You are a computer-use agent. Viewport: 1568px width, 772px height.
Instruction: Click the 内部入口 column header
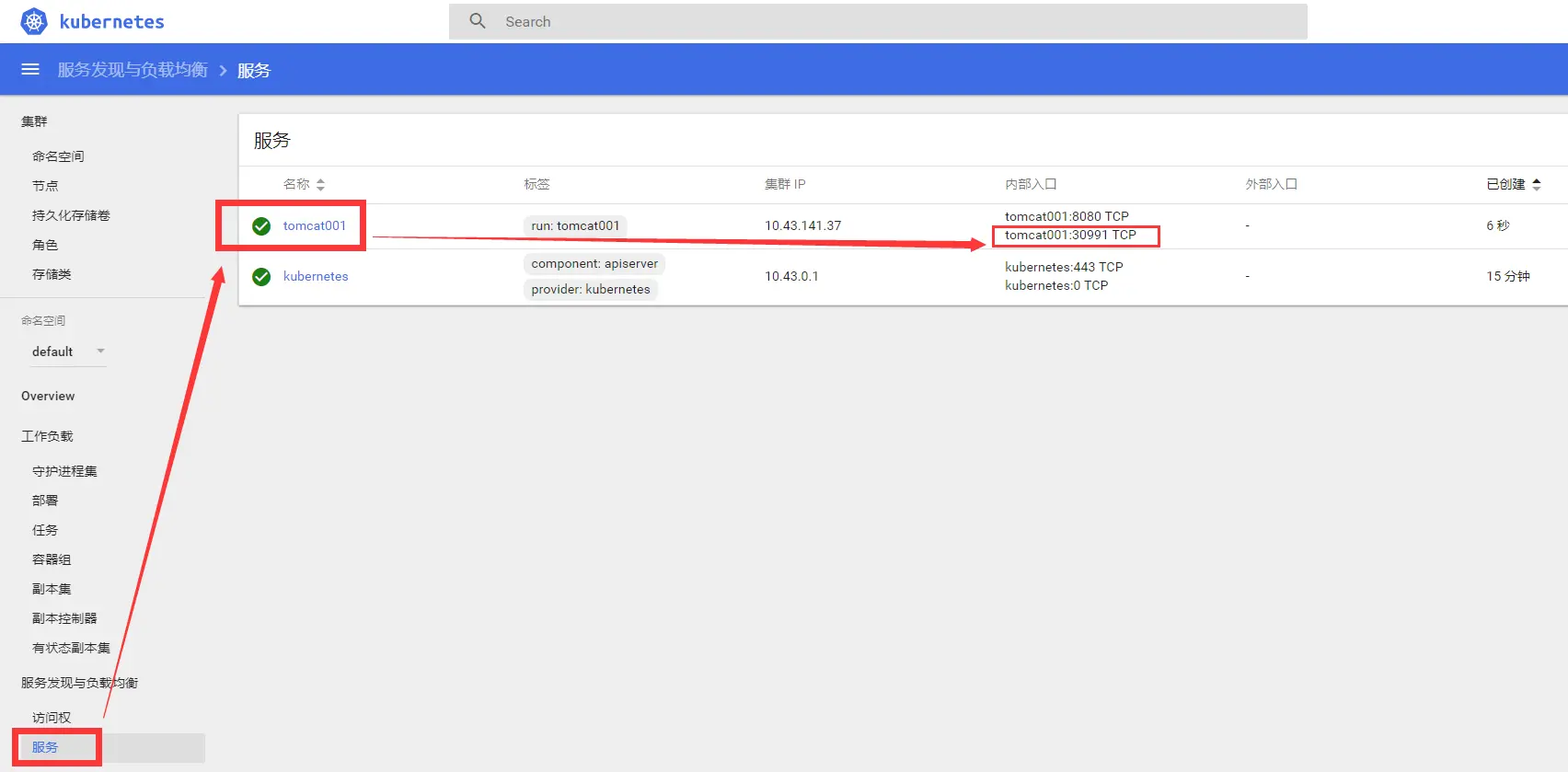(x=1031, y=184)
